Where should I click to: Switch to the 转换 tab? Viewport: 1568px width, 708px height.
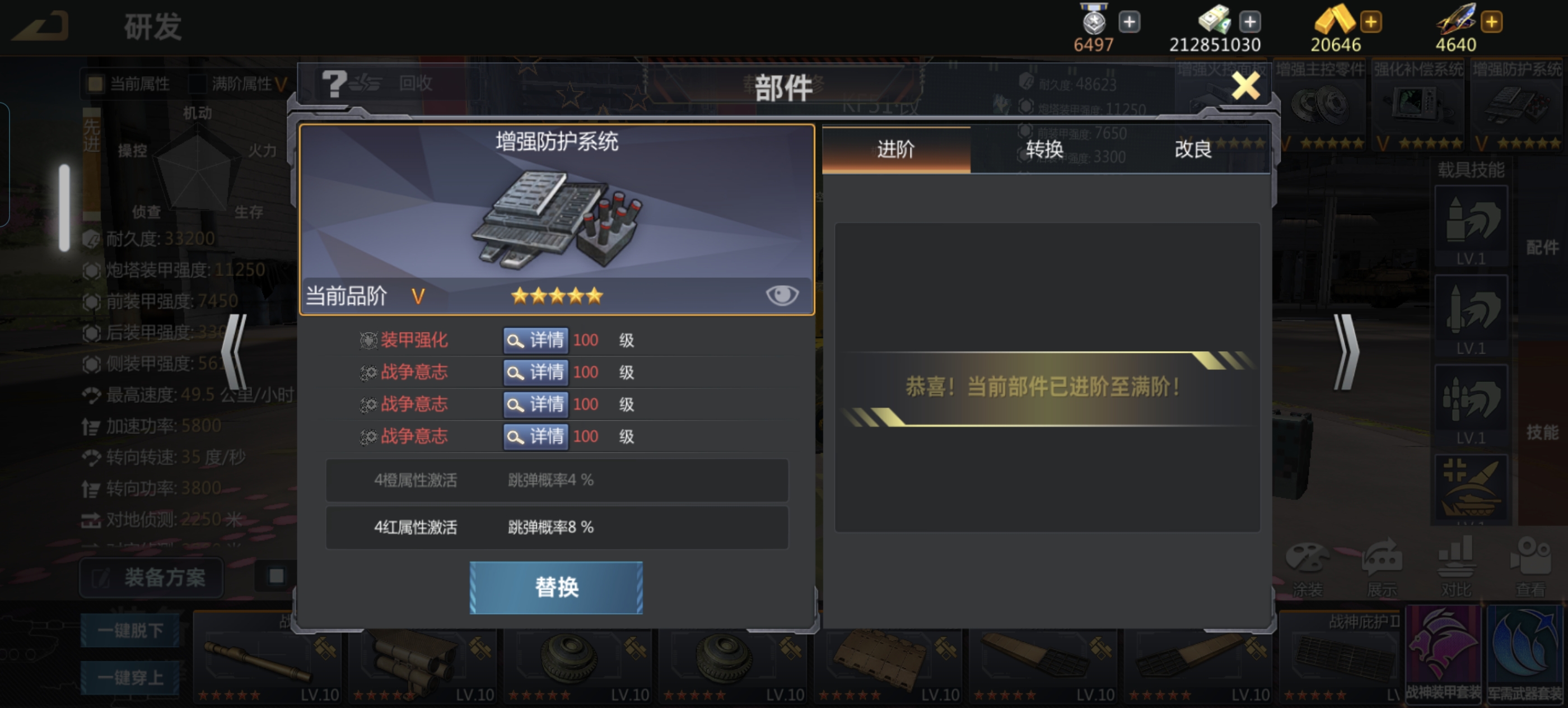(x=1044, y=149)
